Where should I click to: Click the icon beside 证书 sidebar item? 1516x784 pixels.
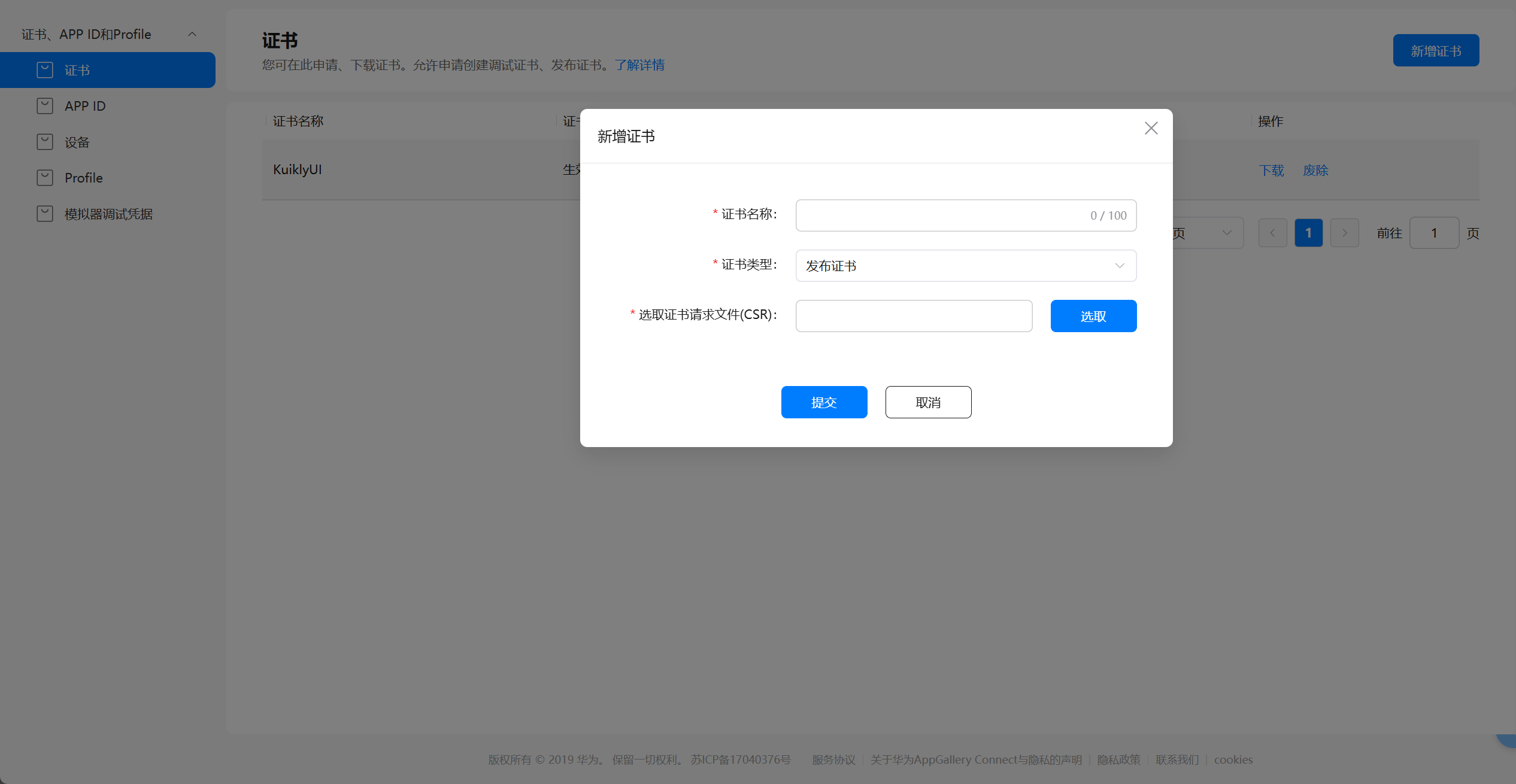[x=45, y=70]
